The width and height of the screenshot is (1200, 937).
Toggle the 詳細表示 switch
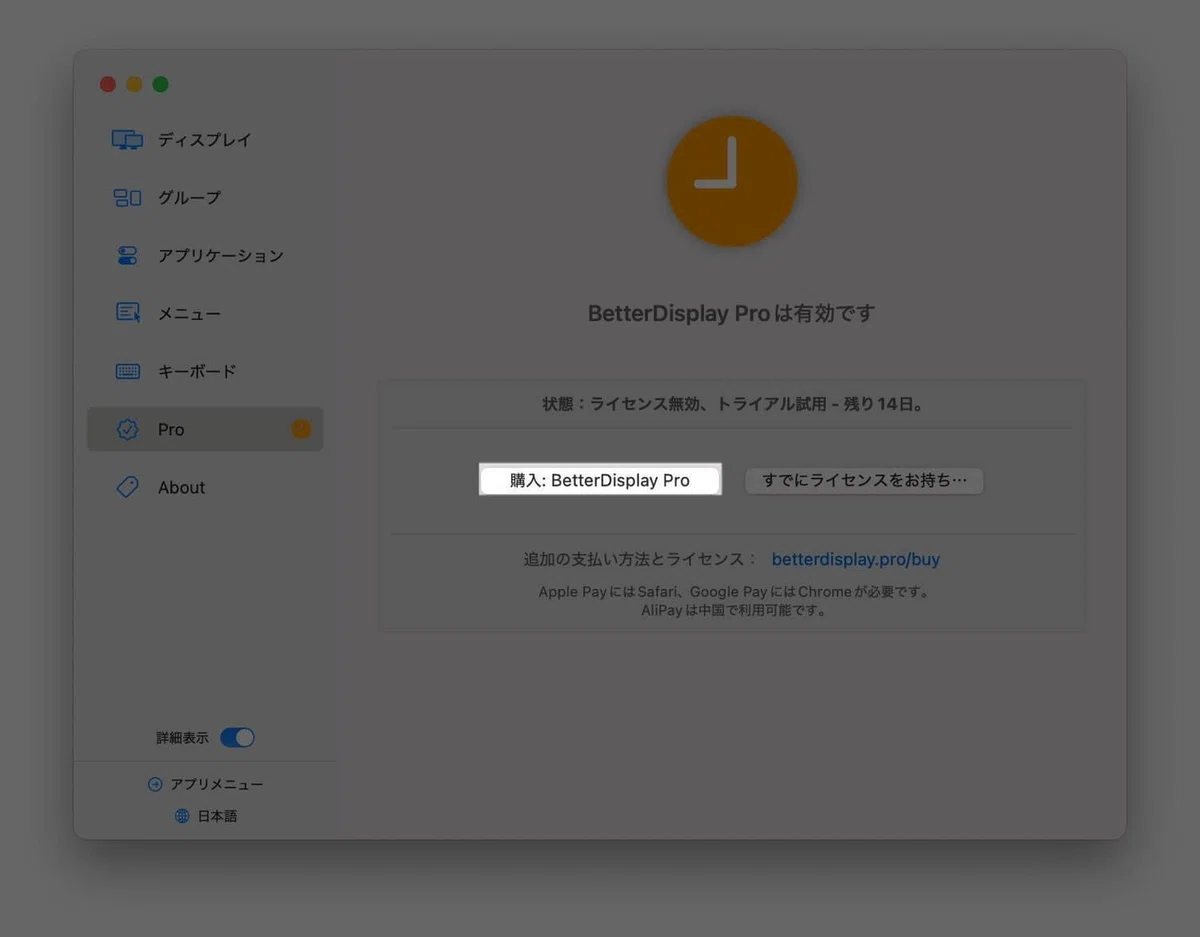(237, 738)
